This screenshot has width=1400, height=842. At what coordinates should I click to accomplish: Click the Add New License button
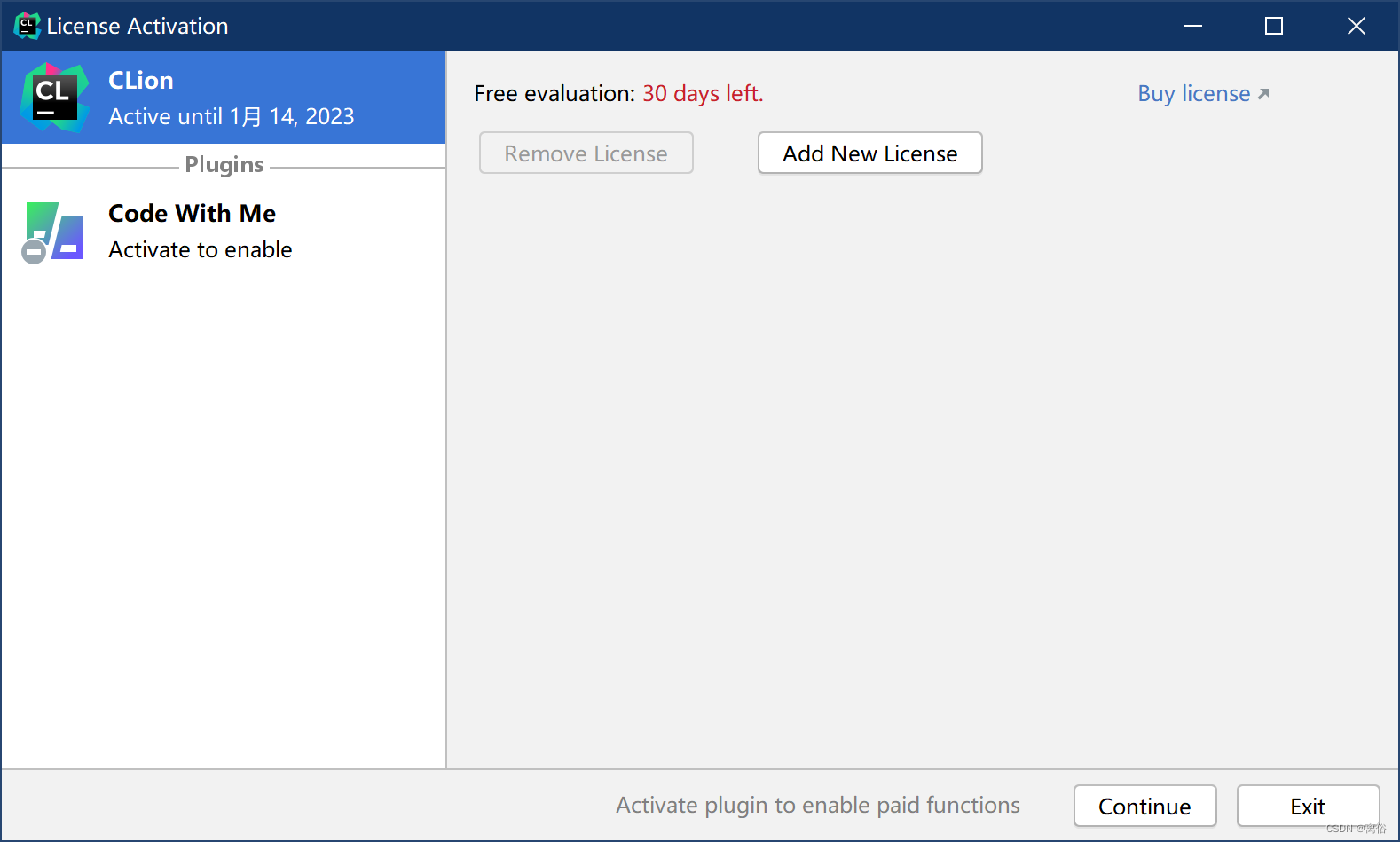(x=869, y=153)
